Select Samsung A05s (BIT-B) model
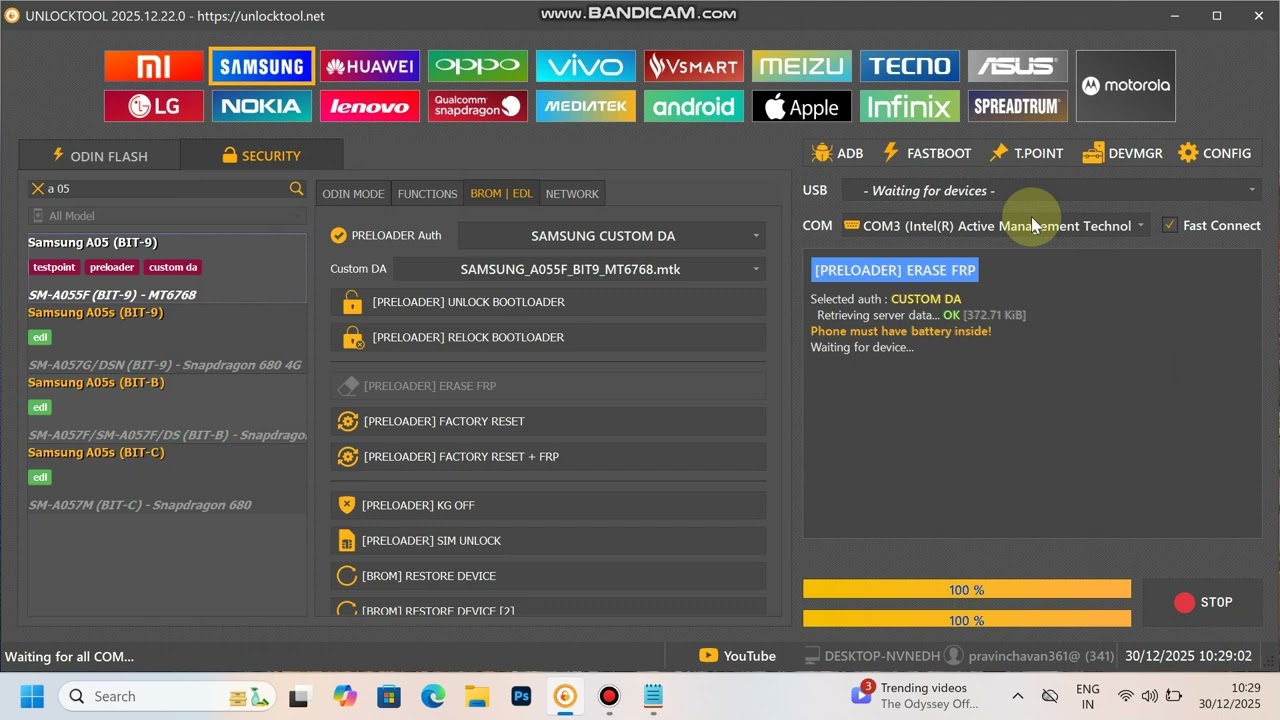Viewport: 1280px width, 720px height. click(167, 408)
